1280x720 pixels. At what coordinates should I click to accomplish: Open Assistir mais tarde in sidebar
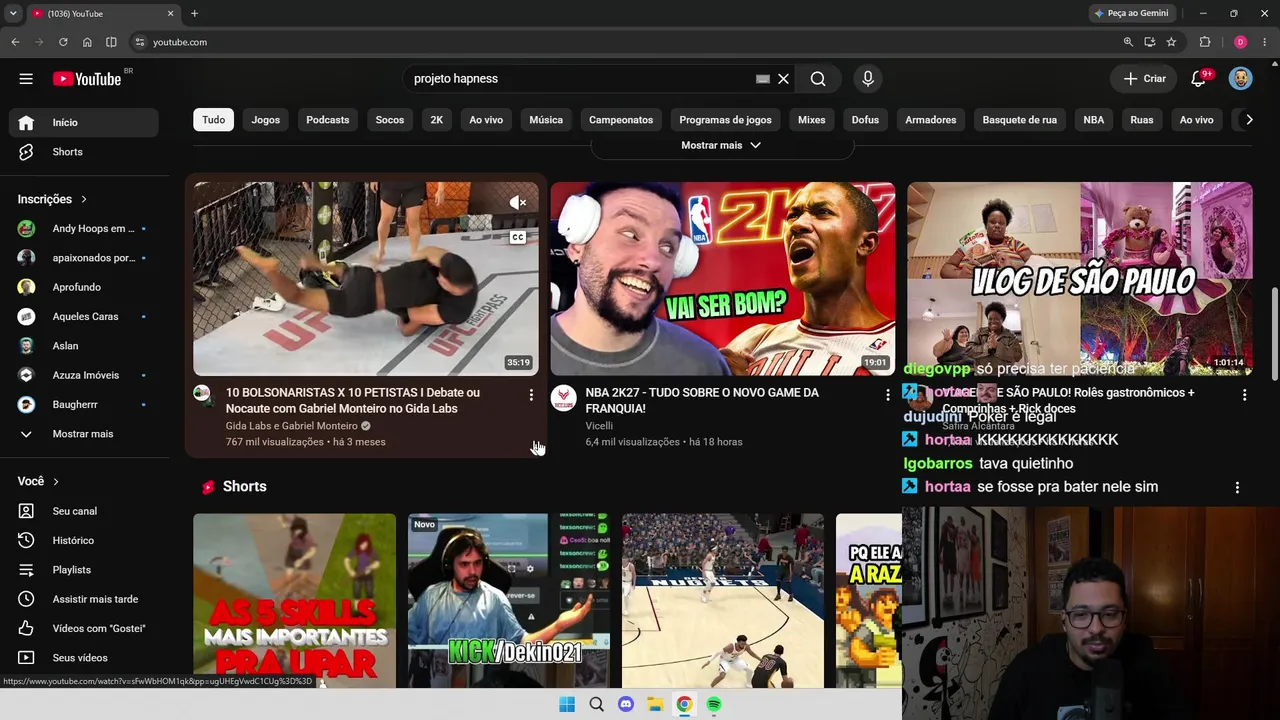[84, 599]
